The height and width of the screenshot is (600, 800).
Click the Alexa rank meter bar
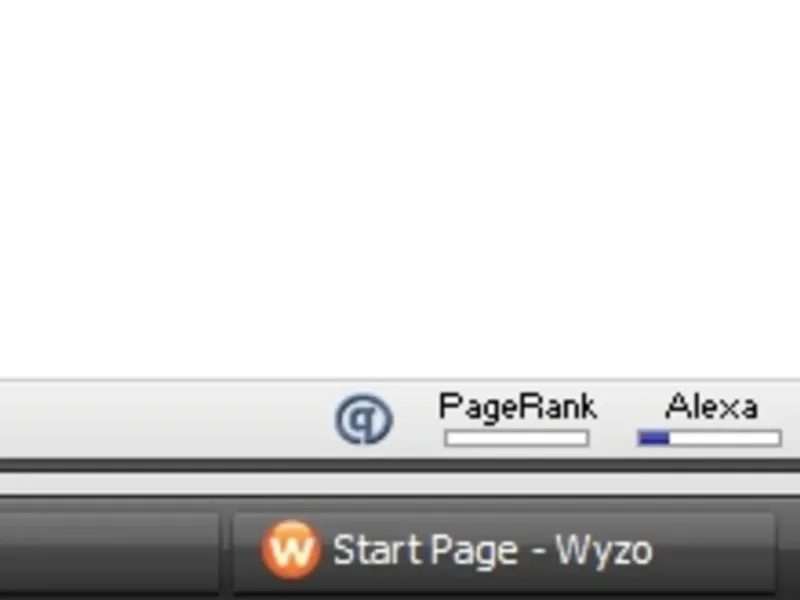click(709, 438)
